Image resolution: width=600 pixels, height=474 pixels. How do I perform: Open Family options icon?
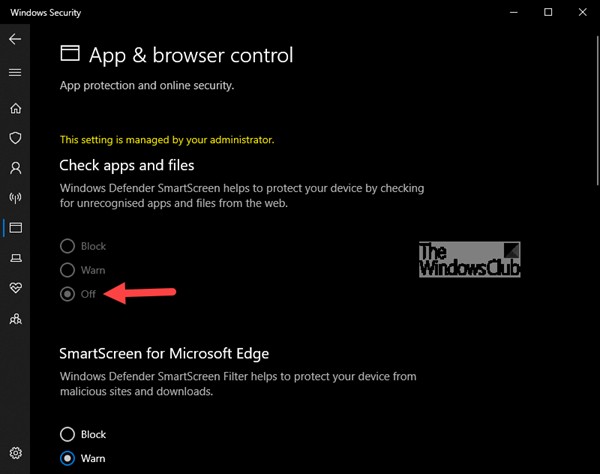[15, 319]
